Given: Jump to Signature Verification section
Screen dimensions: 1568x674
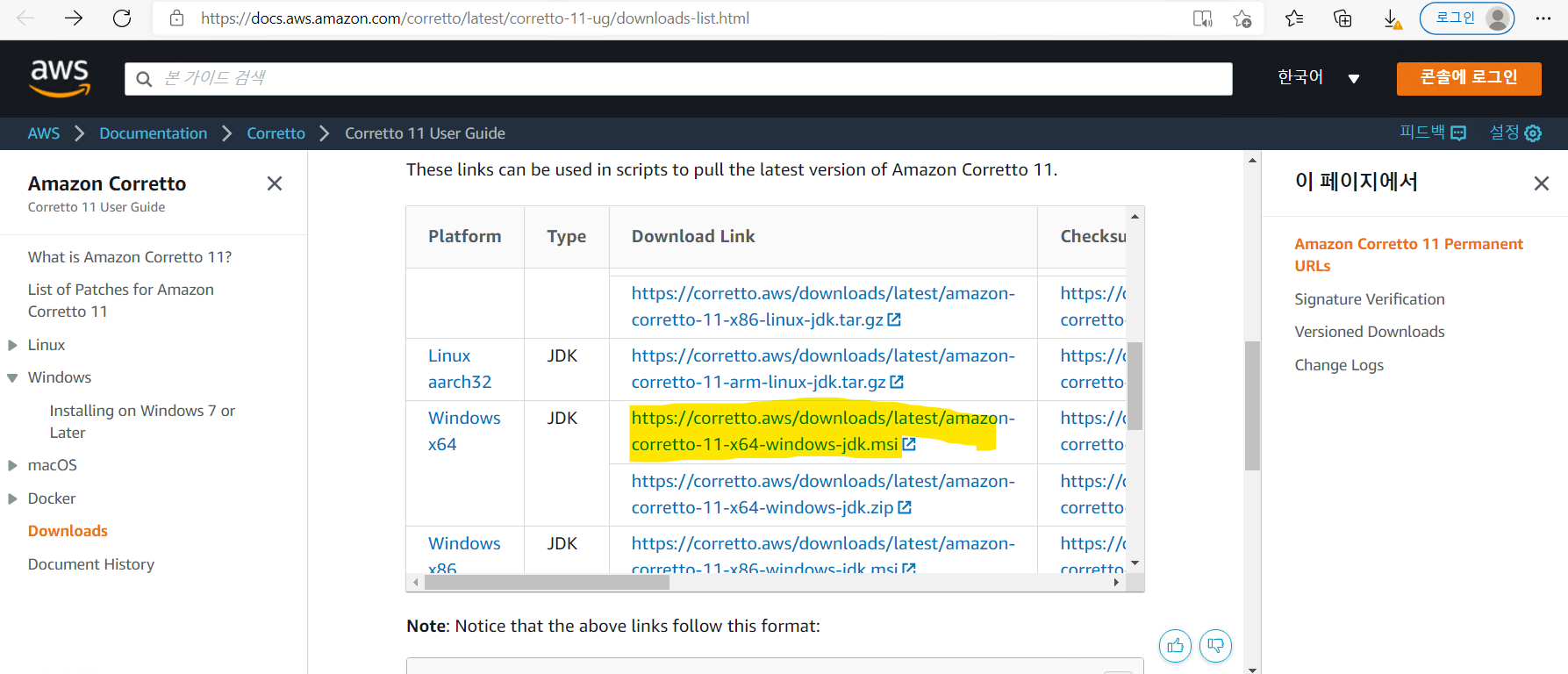Looking at the screenshot, I should pyautogui.click(x=1370, y=299).
